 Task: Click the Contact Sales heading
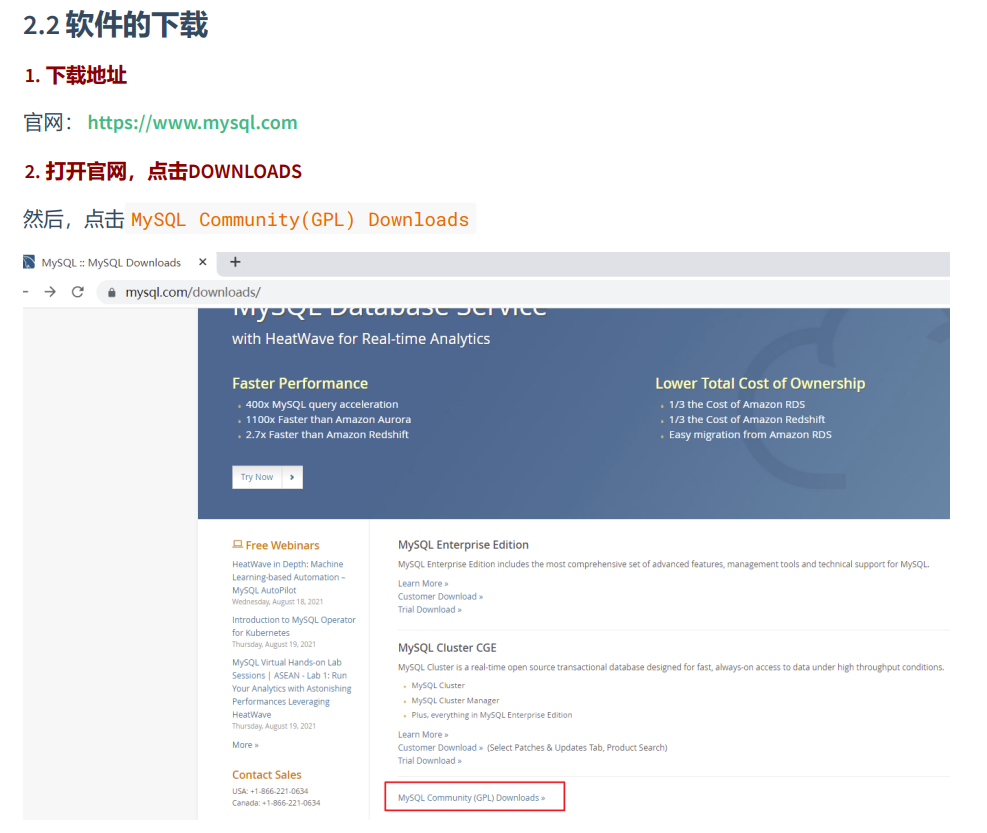[267, 775]
